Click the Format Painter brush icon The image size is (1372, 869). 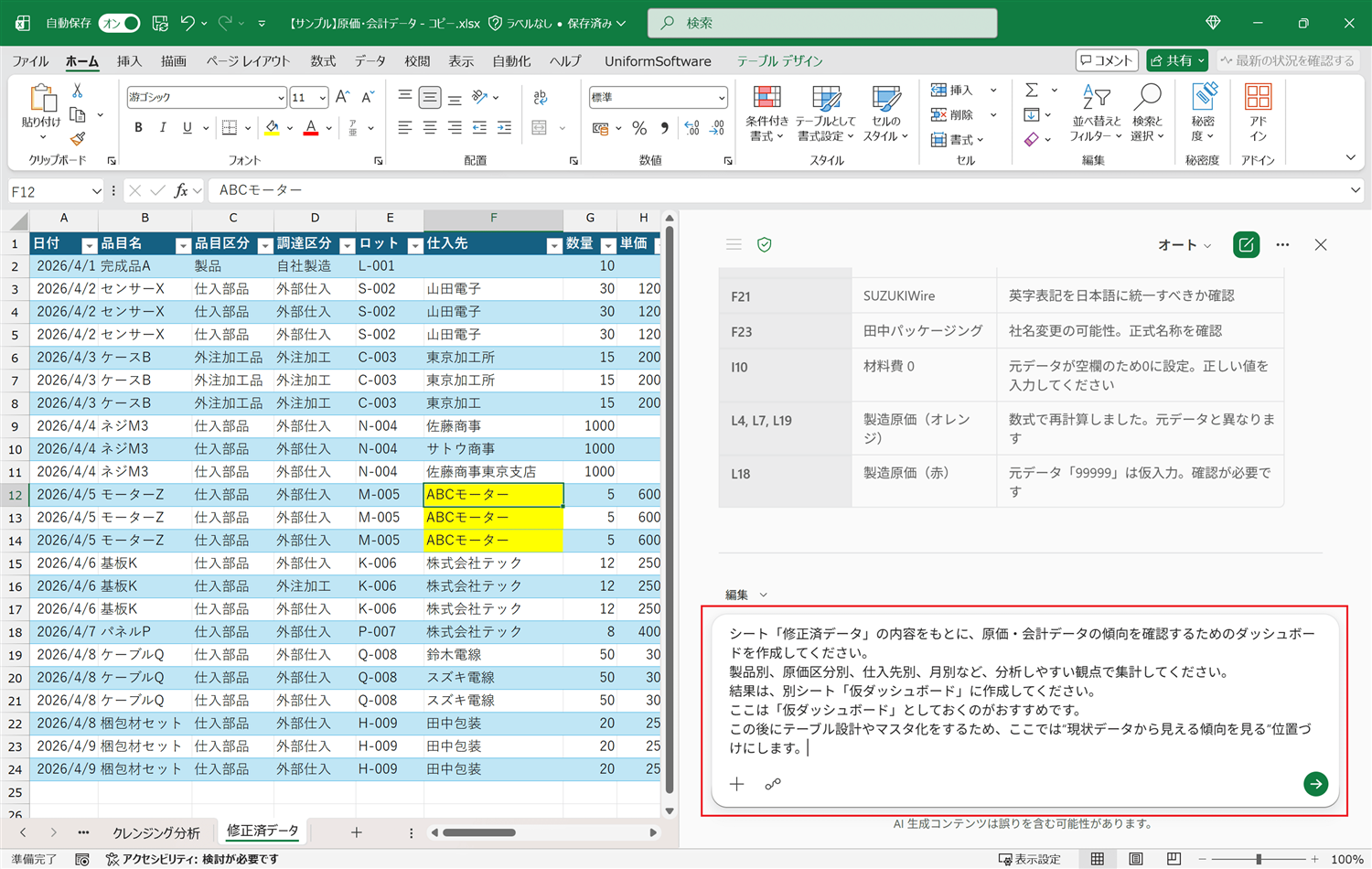click(78, 139)
